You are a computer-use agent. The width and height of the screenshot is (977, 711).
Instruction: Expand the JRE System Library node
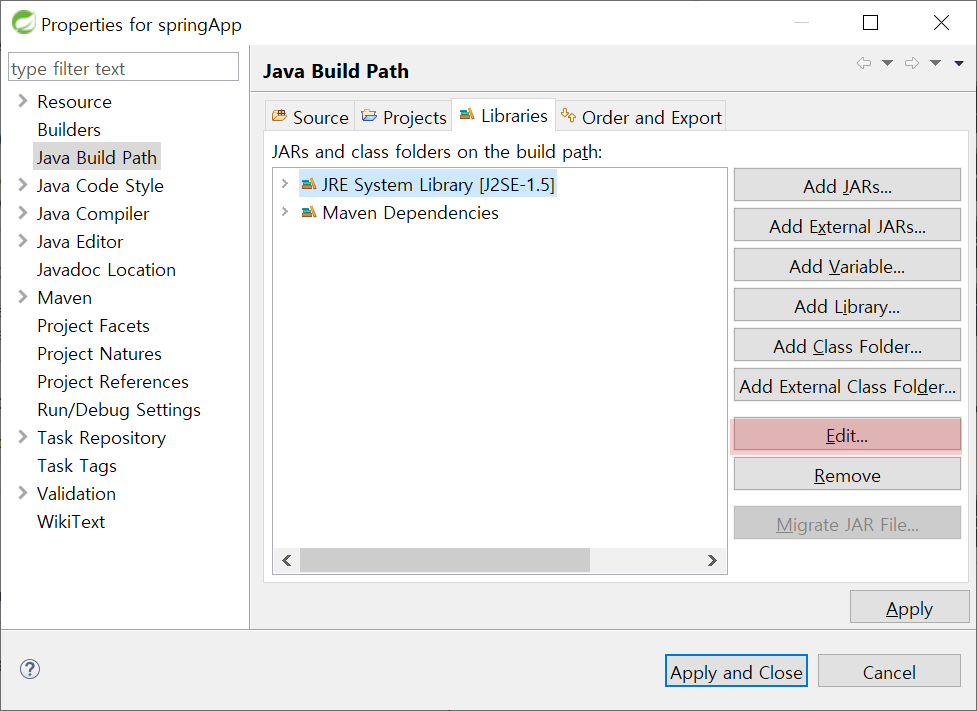[x=285, y=184]
